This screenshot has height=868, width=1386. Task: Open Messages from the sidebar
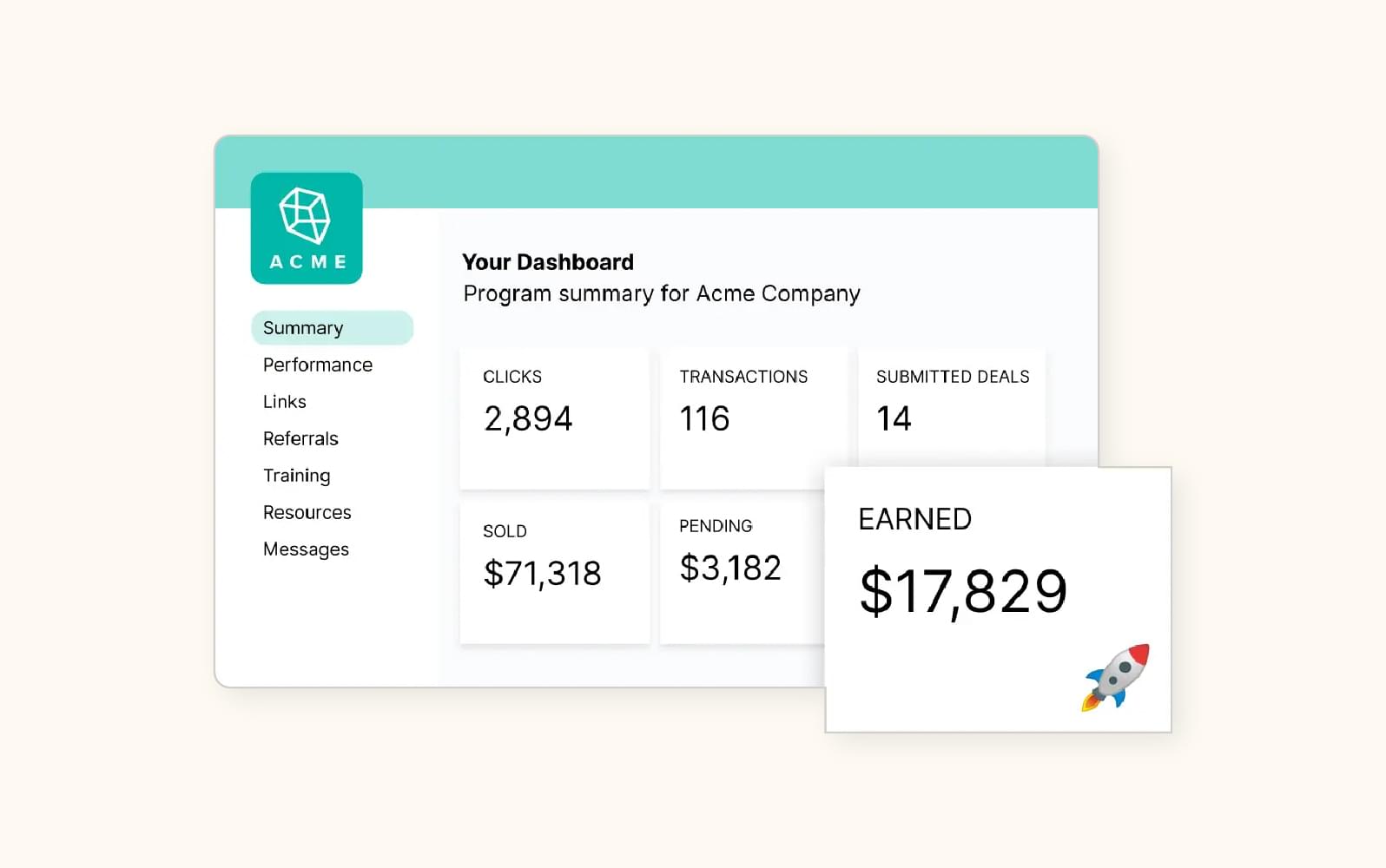pos(306,549)
